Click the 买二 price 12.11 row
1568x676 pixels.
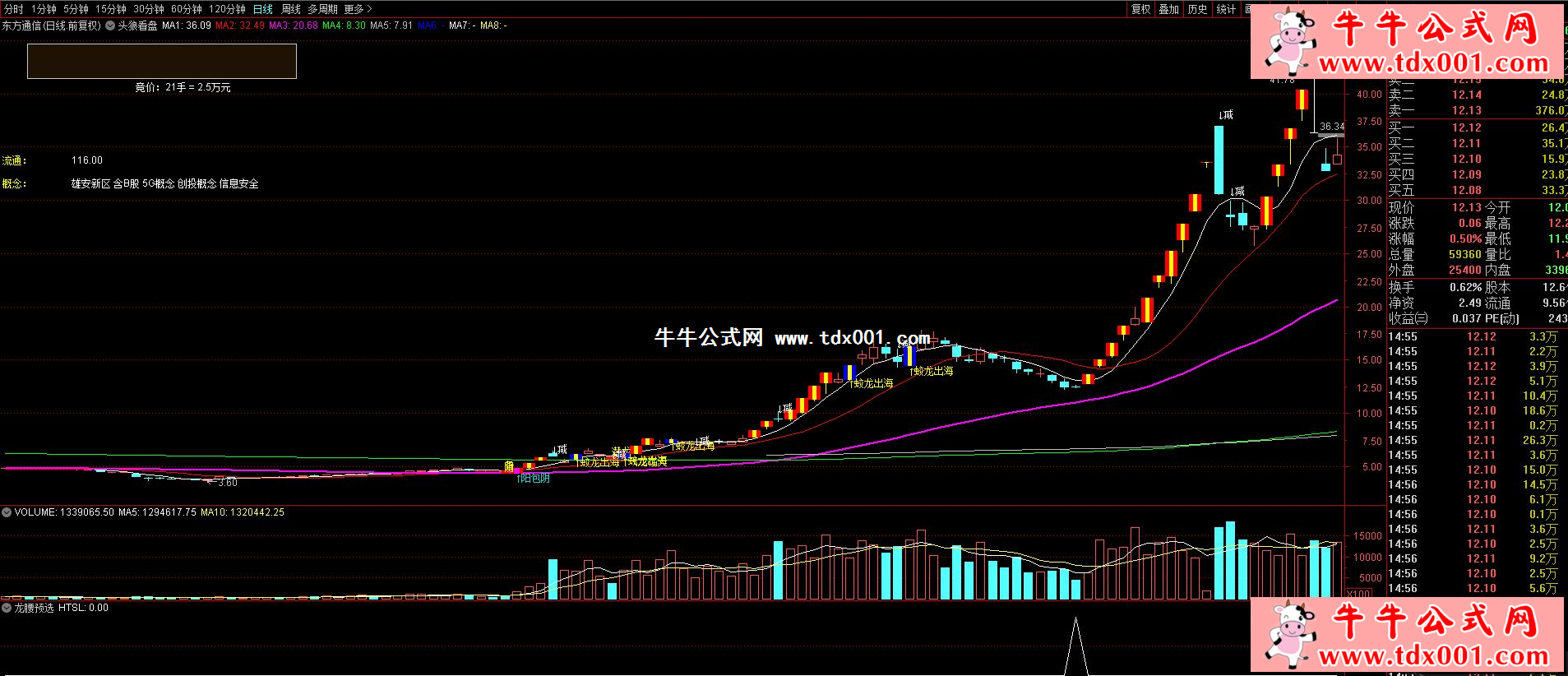(x=1477, y=143)
